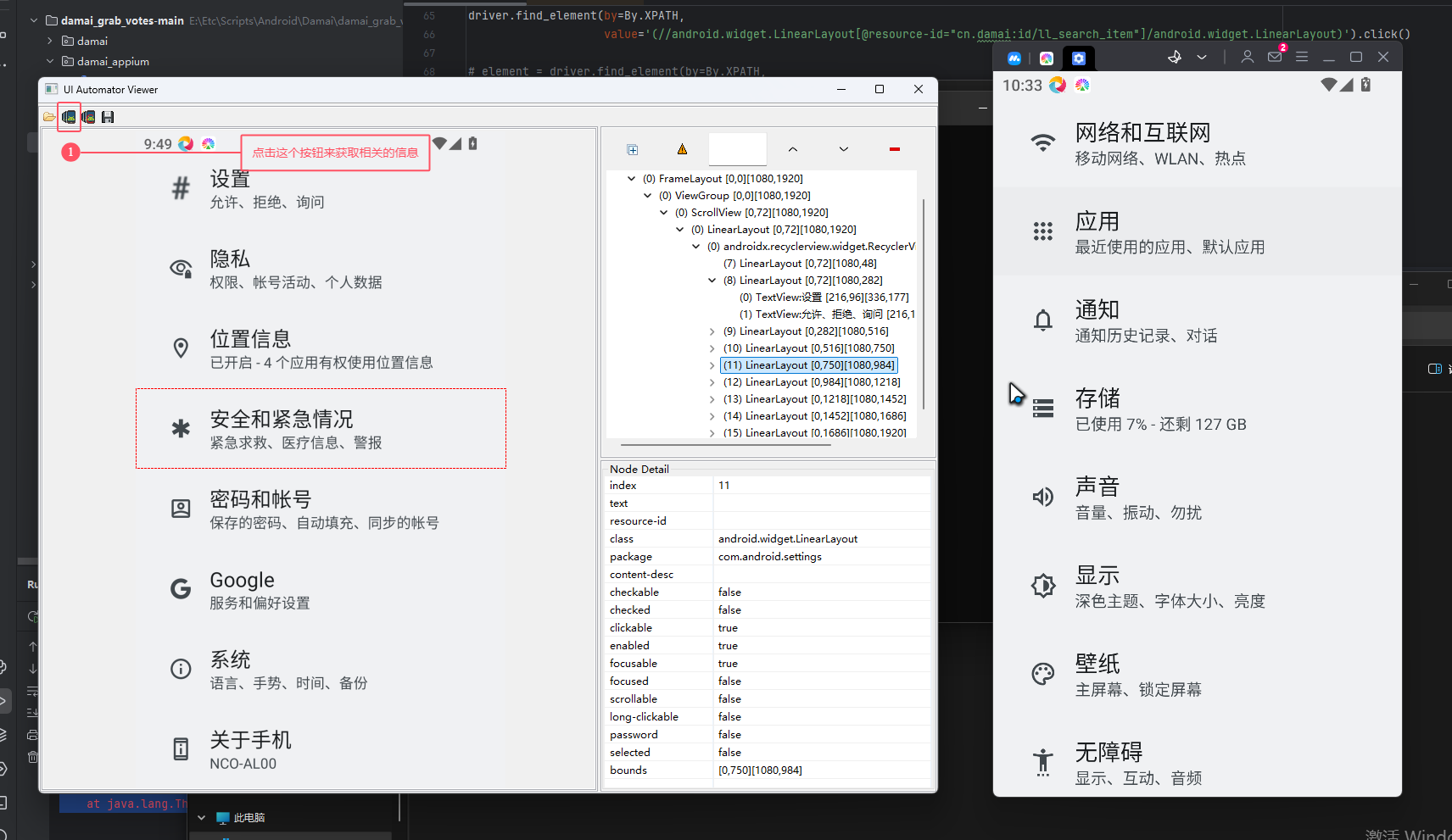
Task: Select the (10) LinearLayout tree row
Action: point(808,348)
